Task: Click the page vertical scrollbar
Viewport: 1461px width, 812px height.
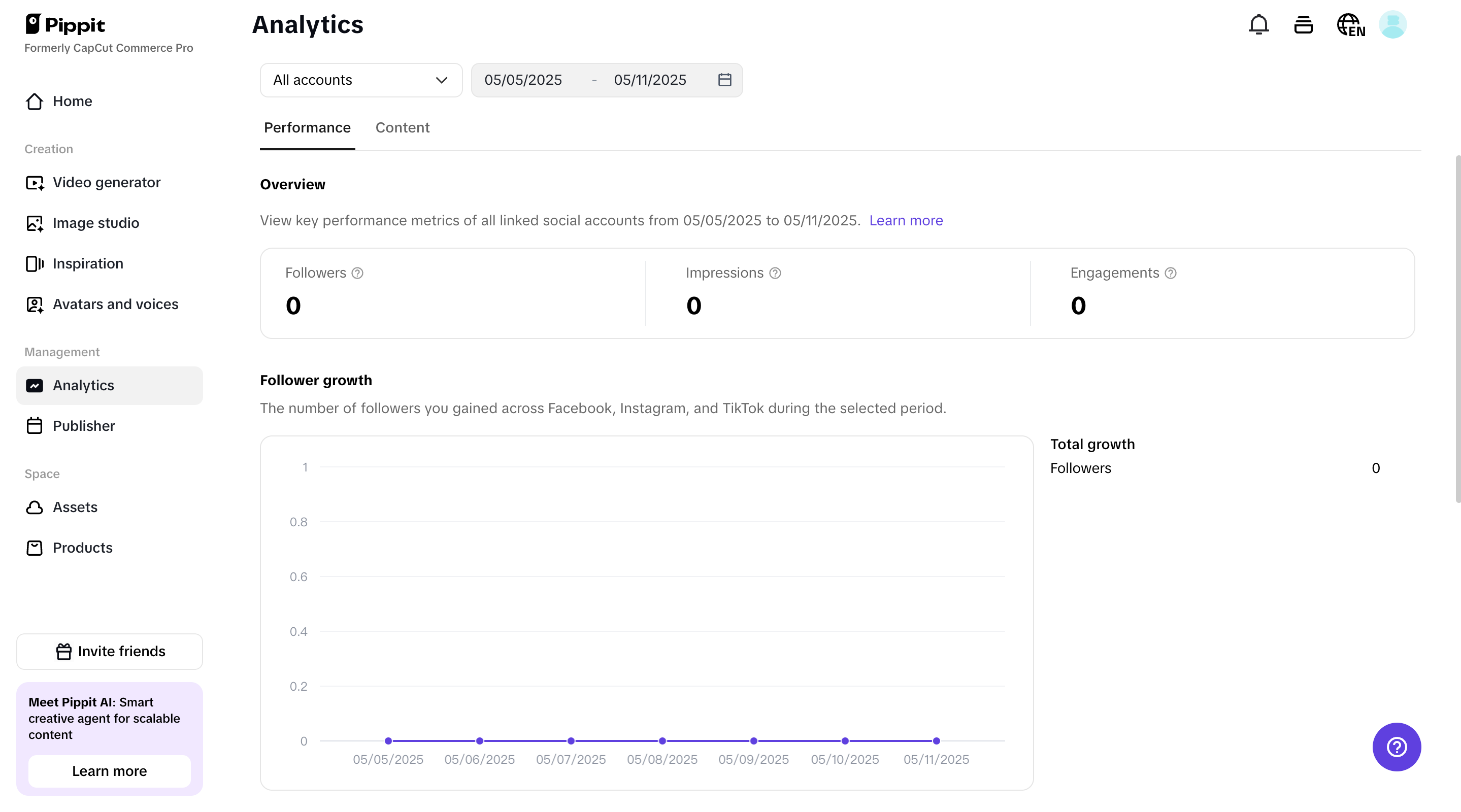Action: 1457,329
